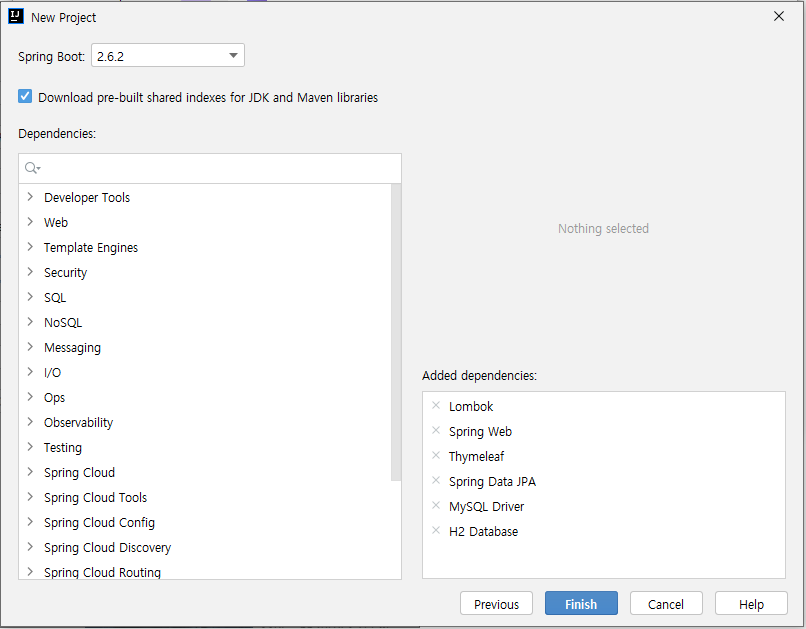Remove Thymeleaf dependency via its X icon
The image size is (806, 629).
point(436,455)
